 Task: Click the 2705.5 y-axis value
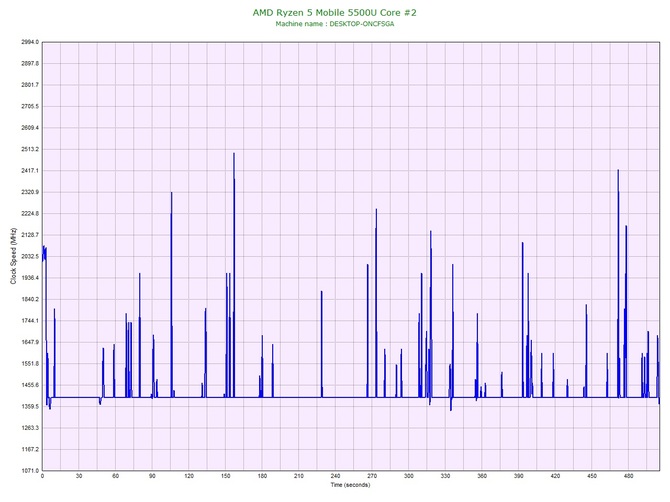[x=30, y=106]
